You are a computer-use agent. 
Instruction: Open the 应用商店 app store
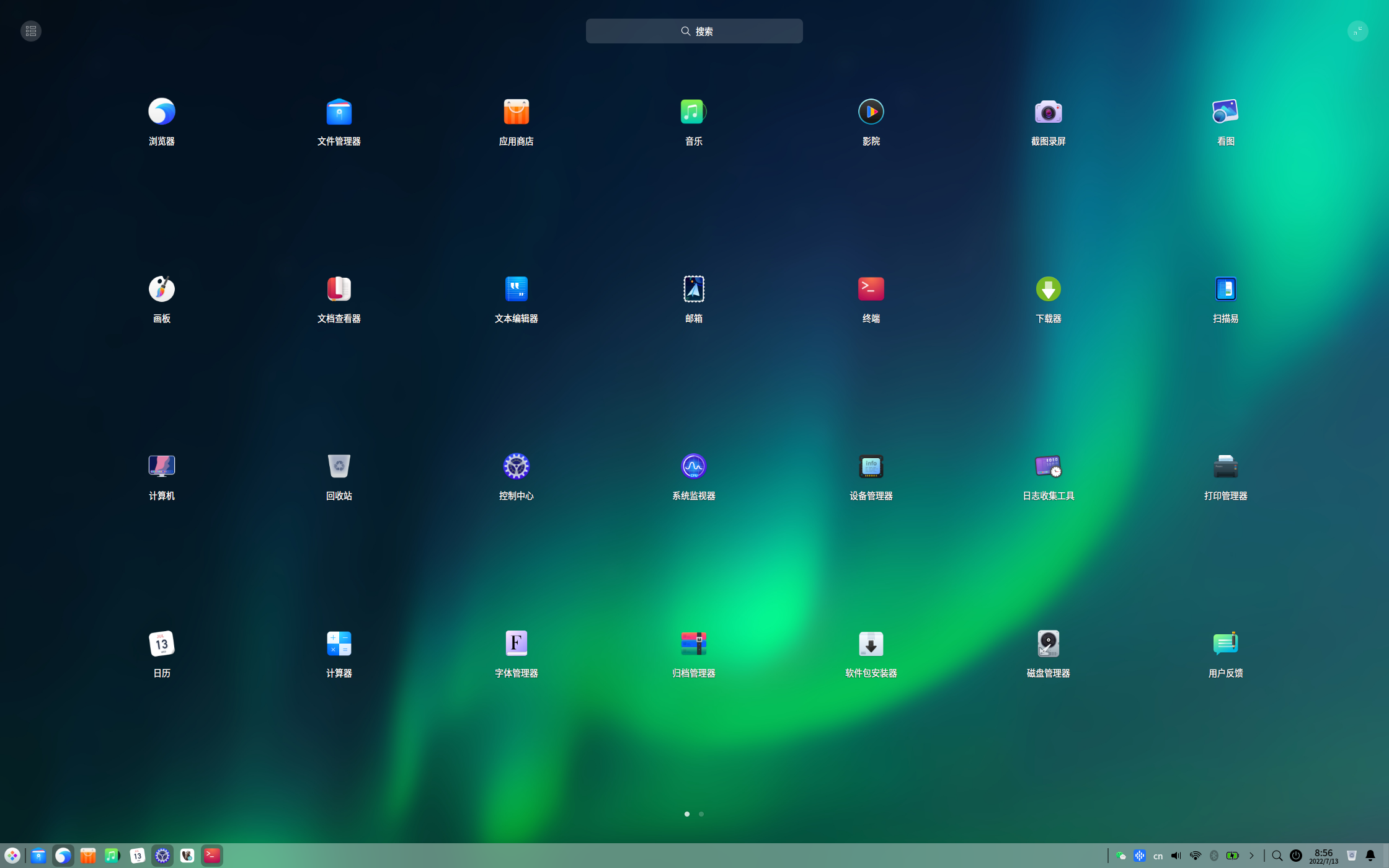tap(516, 112)
